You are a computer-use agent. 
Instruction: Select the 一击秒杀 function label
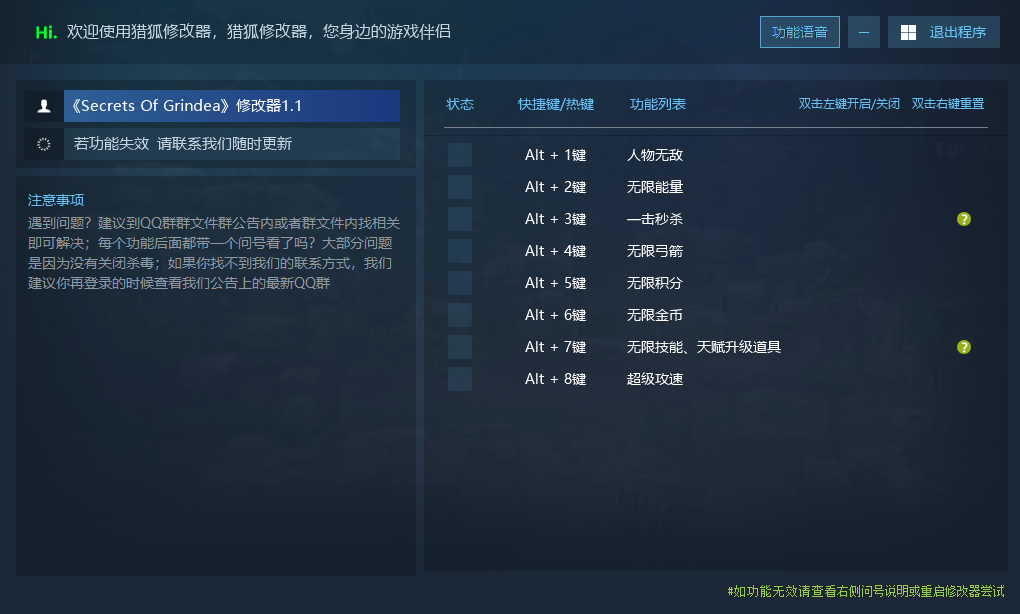(x=654, y=219)
